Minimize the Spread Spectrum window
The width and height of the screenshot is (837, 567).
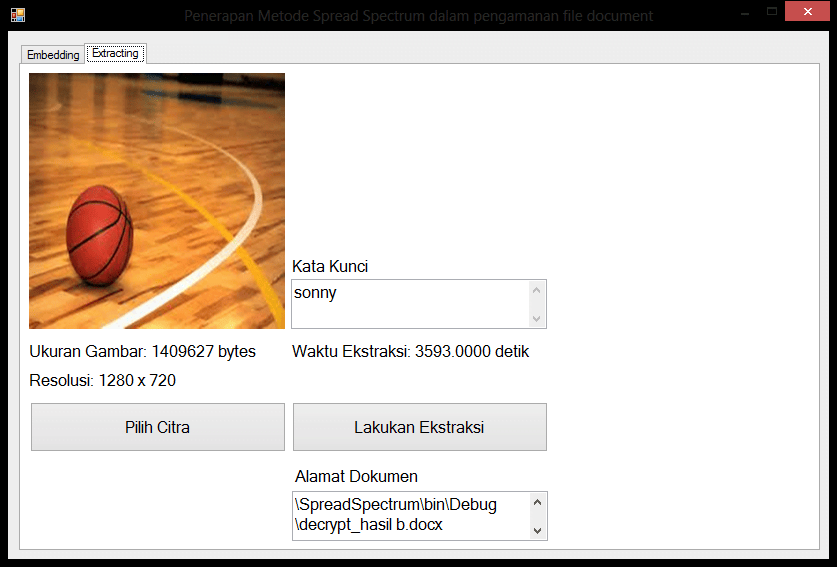tap(743, 12)
